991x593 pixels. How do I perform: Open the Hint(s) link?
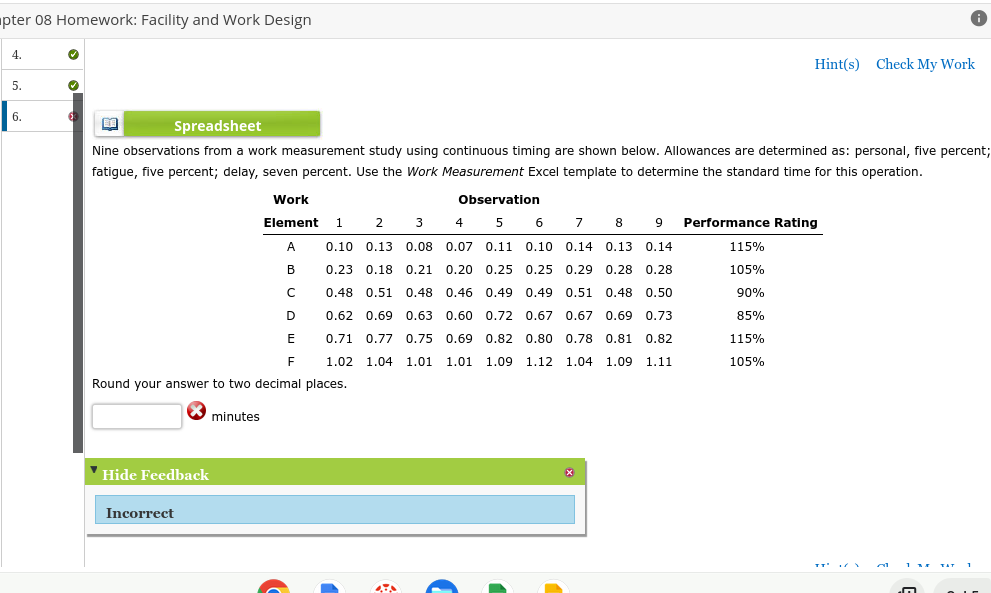836,63
